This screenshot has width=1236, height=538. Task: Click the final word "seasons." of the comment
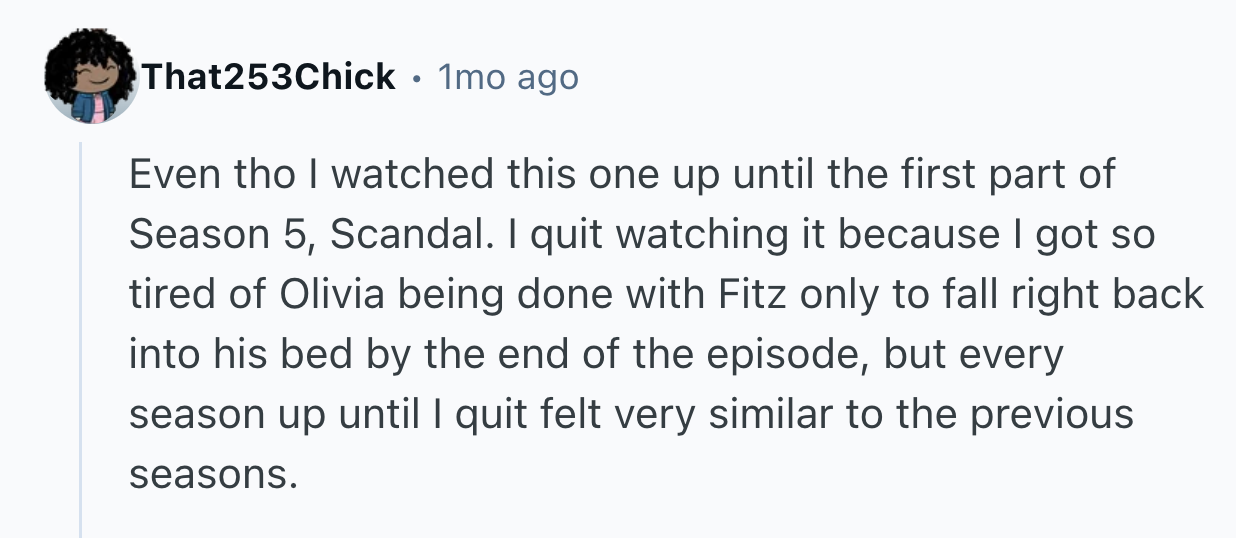214,473
